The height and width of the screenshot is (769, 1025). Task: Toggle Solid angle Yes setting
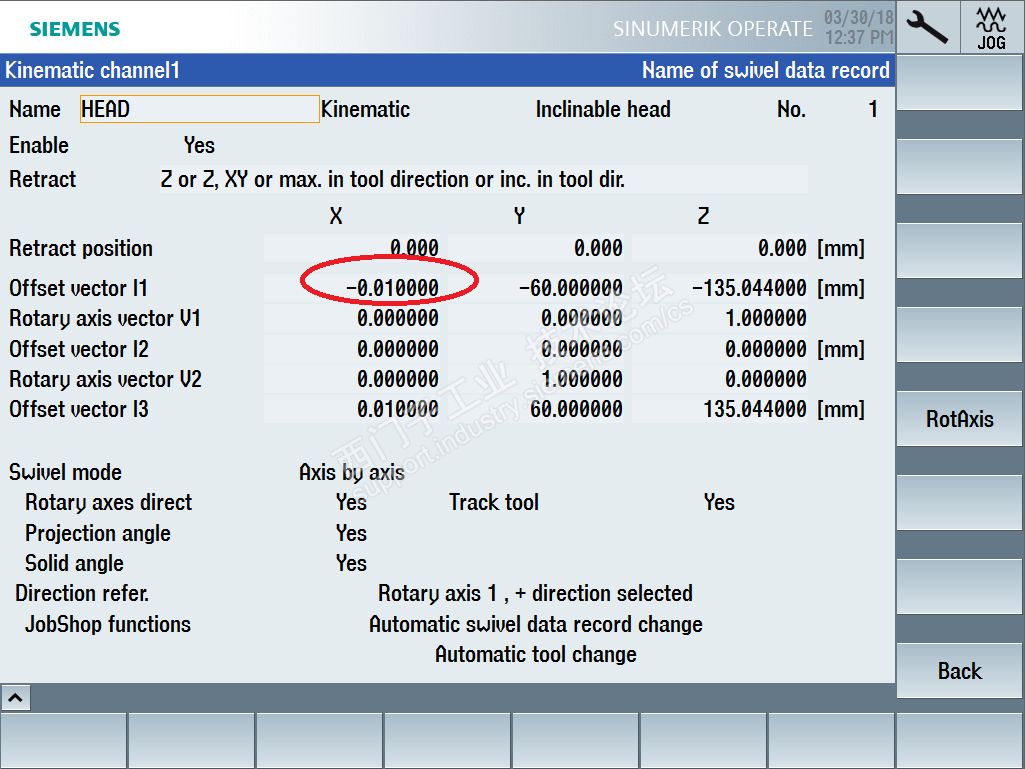[x=351, y=563]
